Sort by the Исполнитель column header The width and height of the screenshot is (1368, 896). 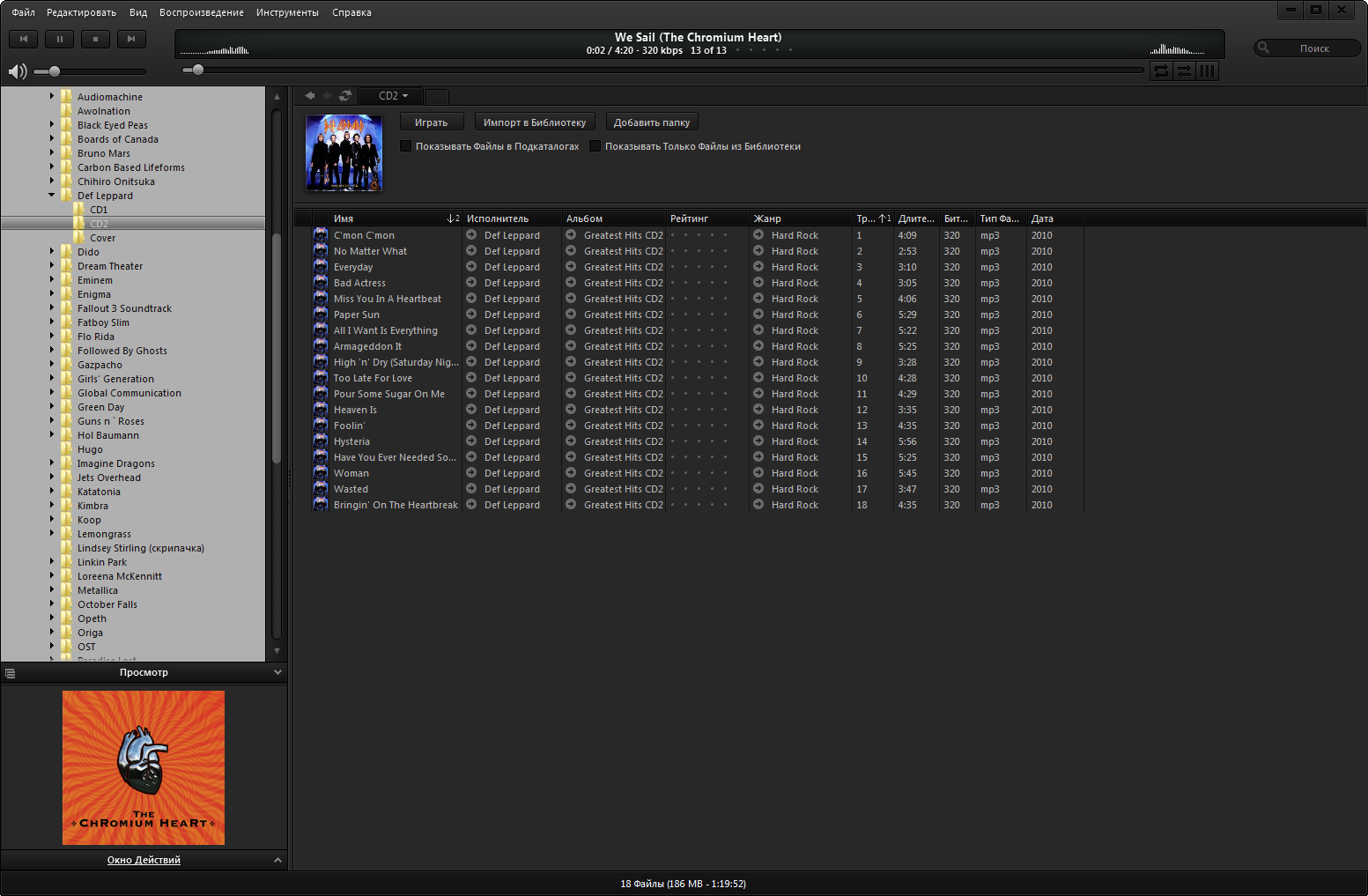[513, 218]
